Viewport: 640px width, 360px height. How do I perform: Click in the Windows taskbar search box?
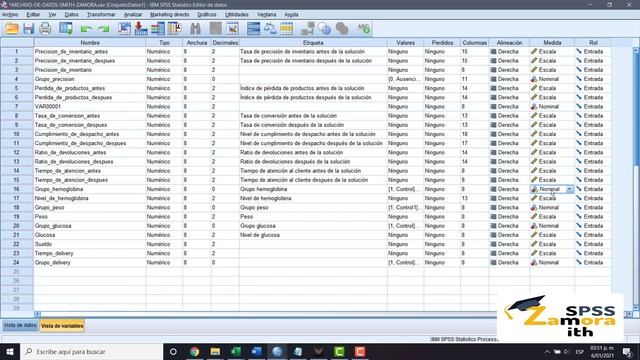pyautogui.click(x=91, y=351)
